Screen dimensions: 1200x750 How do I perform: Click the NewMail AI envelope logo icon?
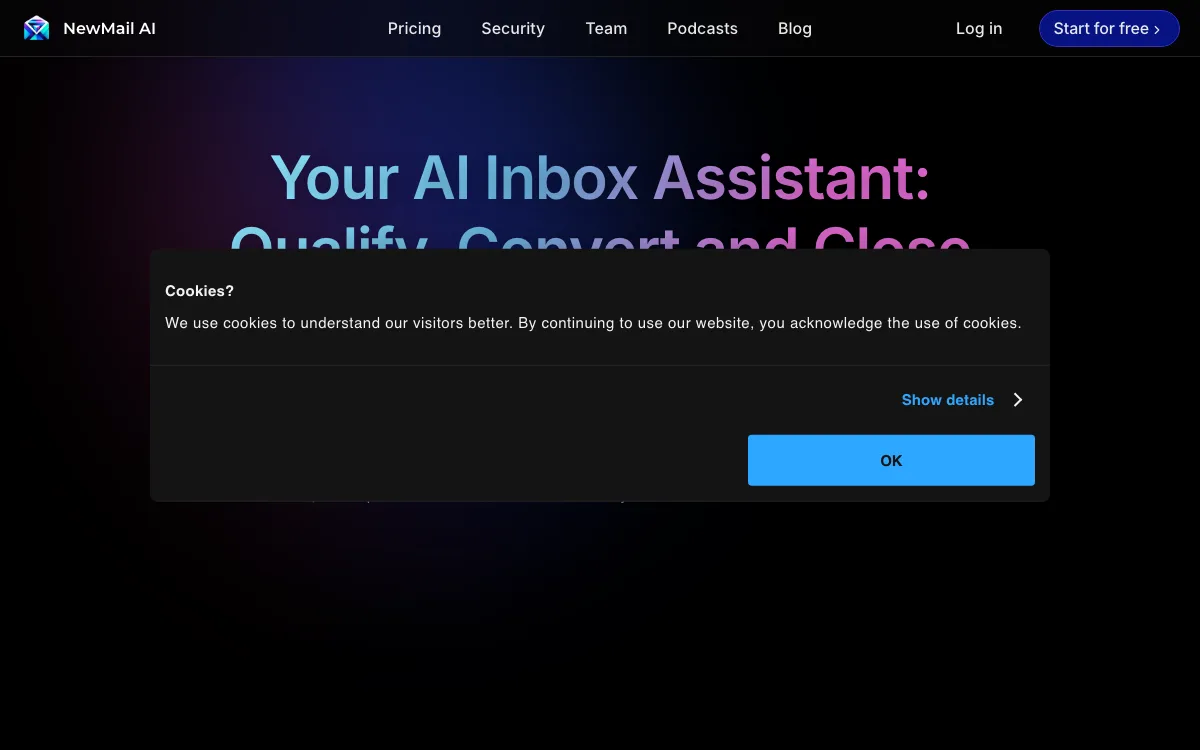tap(36, 28)
